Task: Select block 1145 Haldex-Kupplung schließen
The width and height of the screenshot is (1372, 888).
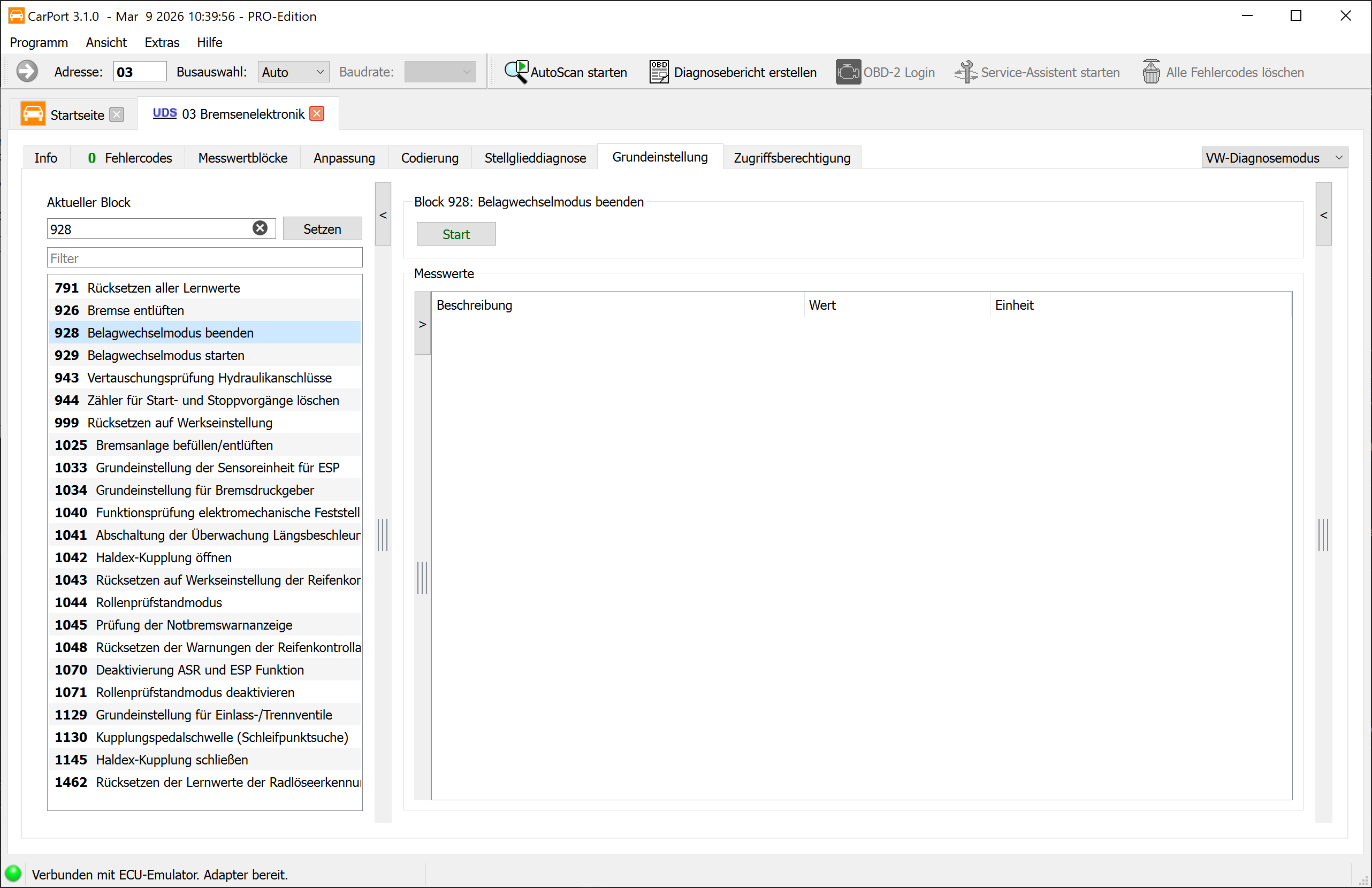Action: pyautogui.click(x=204, y=760)
